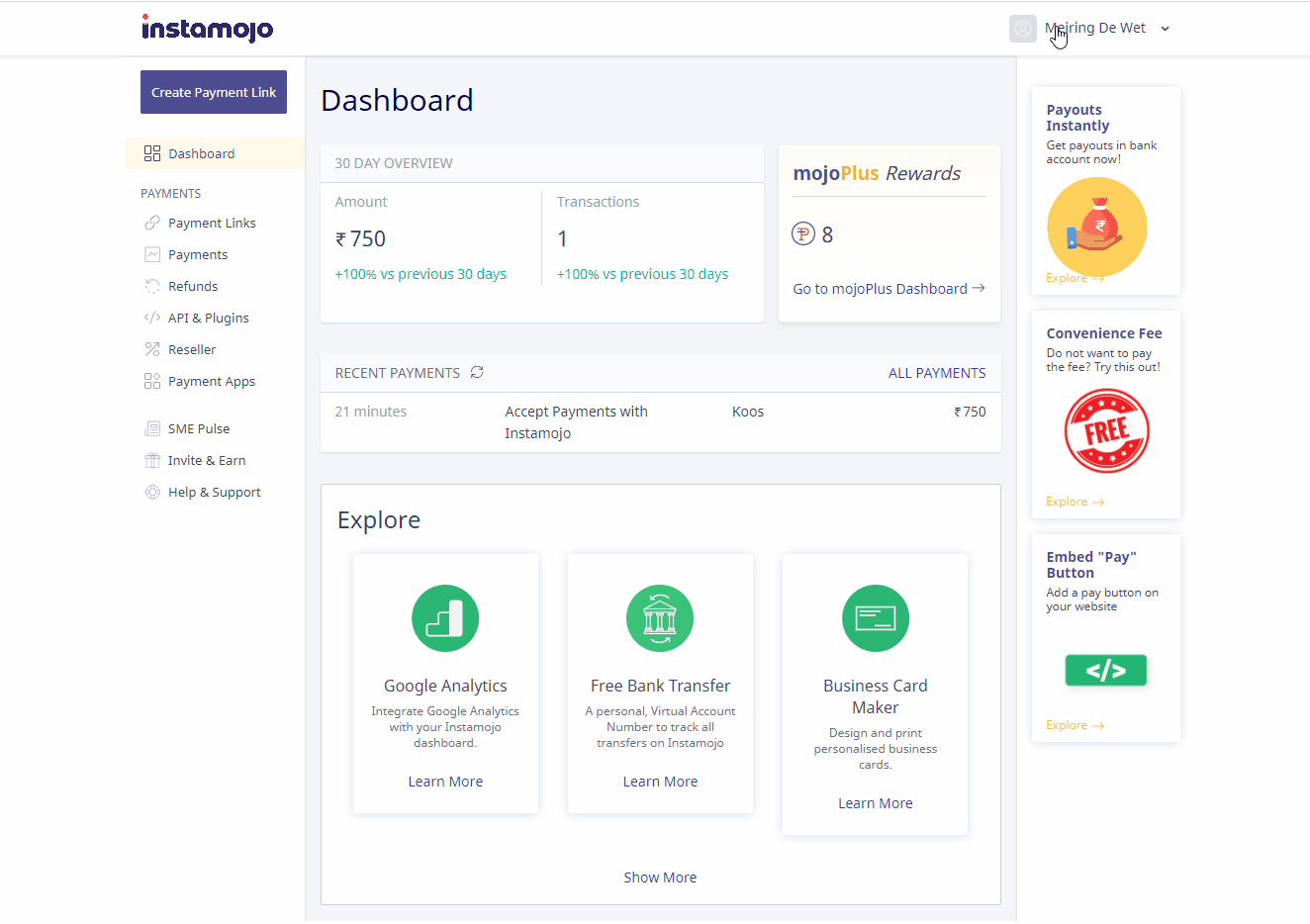Click the Business Card Maker icon
This screenshot has width=1310, height=924.
[x=876, y=618]
